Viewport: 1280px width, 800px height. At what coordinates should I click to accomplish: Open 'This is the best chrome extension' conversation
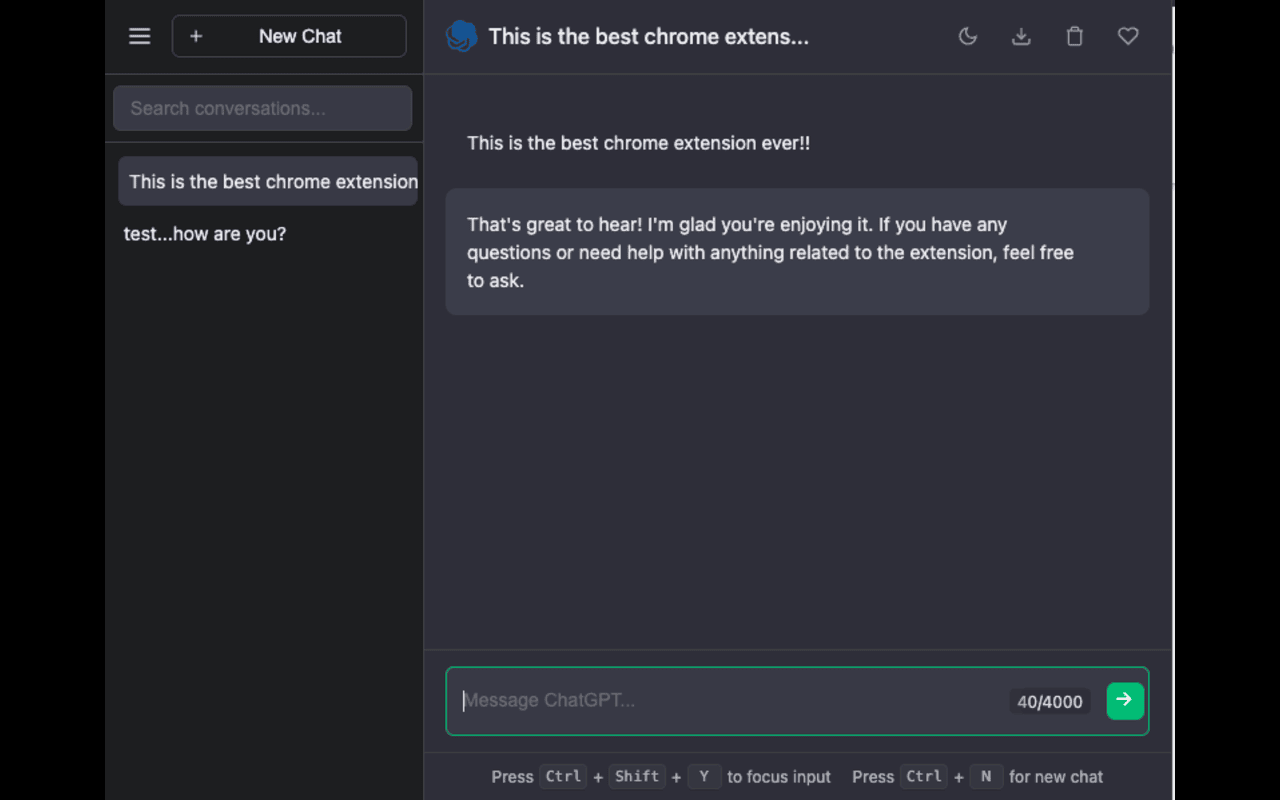(x=268, y=181)
